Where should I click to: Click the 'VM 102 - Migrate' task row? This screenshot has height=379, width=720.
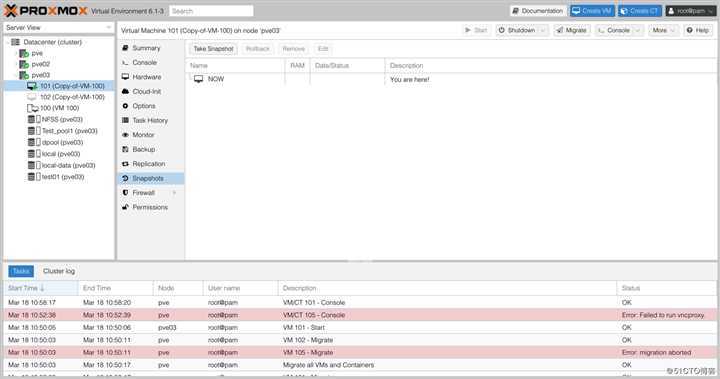[x=360, y=340]
